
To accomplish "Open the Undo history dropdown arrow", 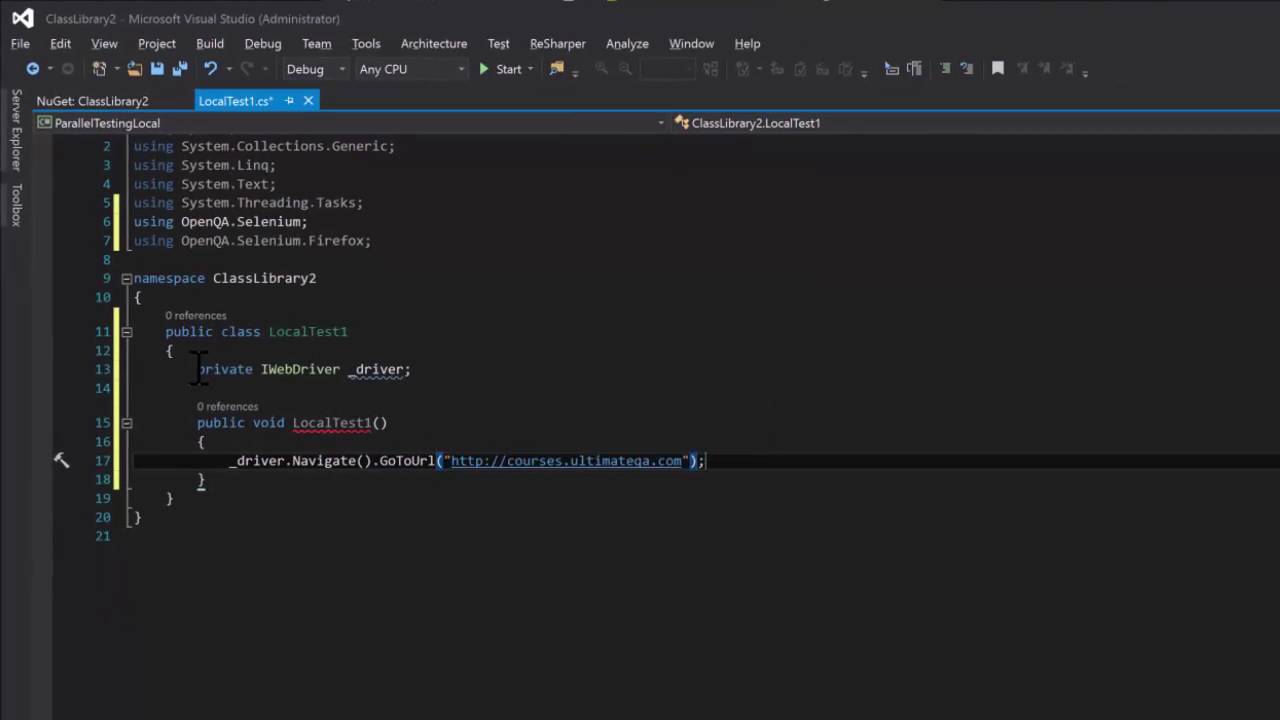I will tap(228, 69).
